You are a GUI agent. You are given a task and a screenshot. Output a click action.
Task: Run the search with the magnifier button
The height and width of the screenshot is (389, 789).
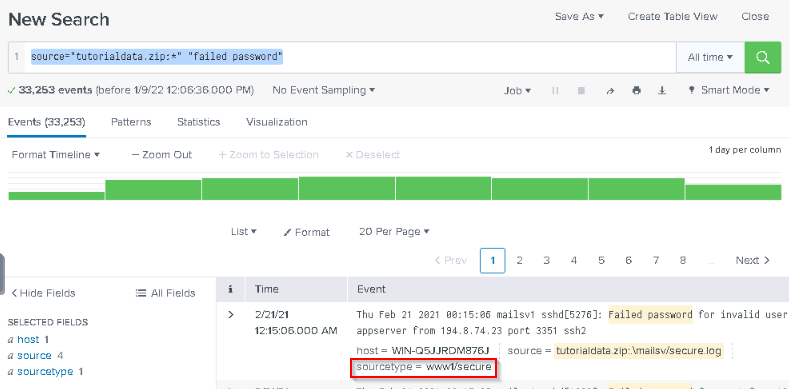coord(762,57)
